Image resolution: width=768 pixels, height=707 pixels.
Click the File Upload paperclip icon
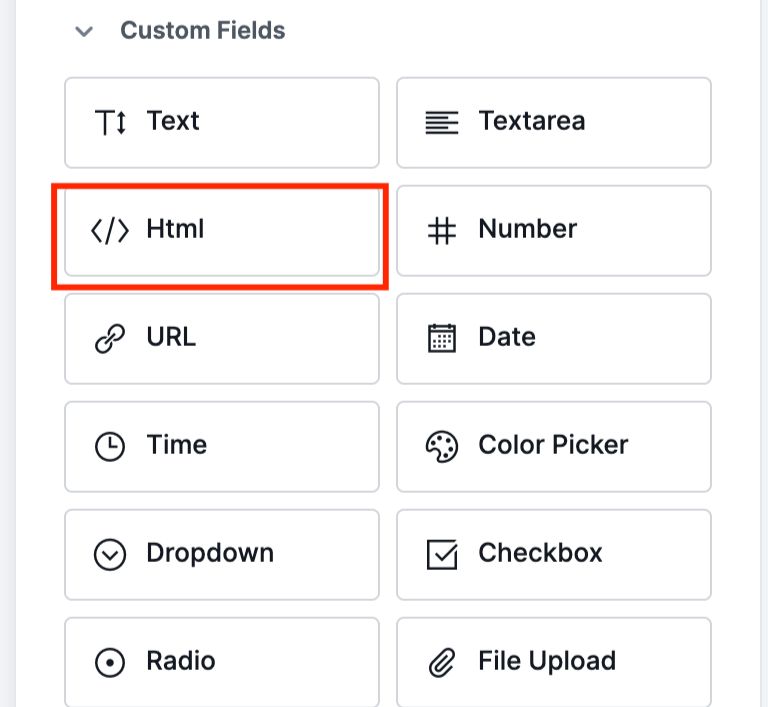coord(442,662)
